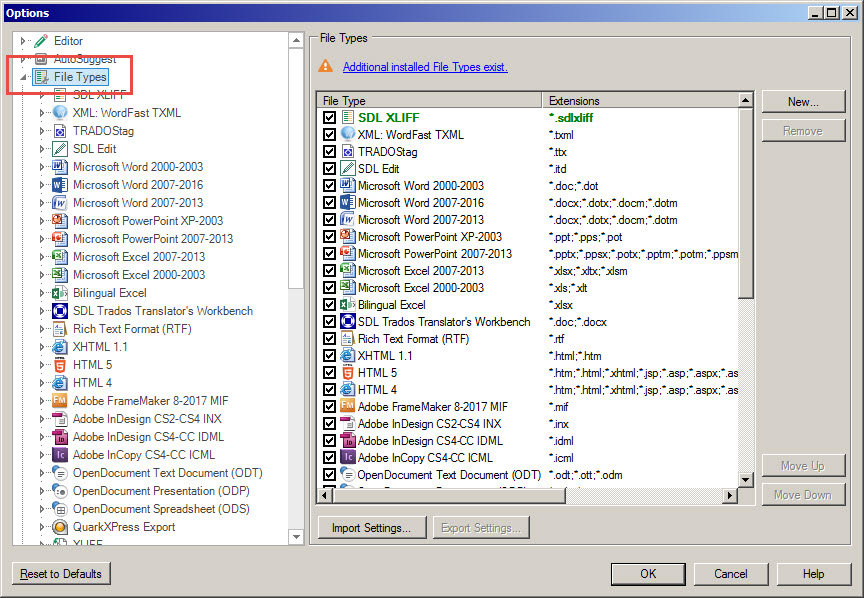Screen dimensions: 864x598
Task: Expand the Editor tree node
Action: pyautogui.click(x=22, y=41)
